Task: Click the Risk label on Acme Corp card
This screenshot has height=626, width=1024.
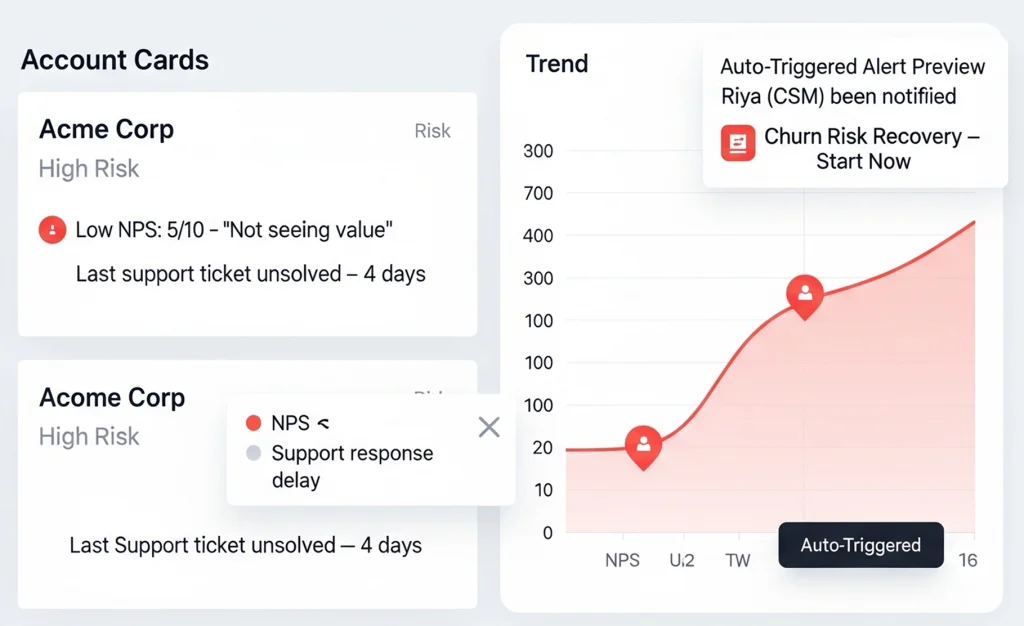Action: [x=432, y=131]
